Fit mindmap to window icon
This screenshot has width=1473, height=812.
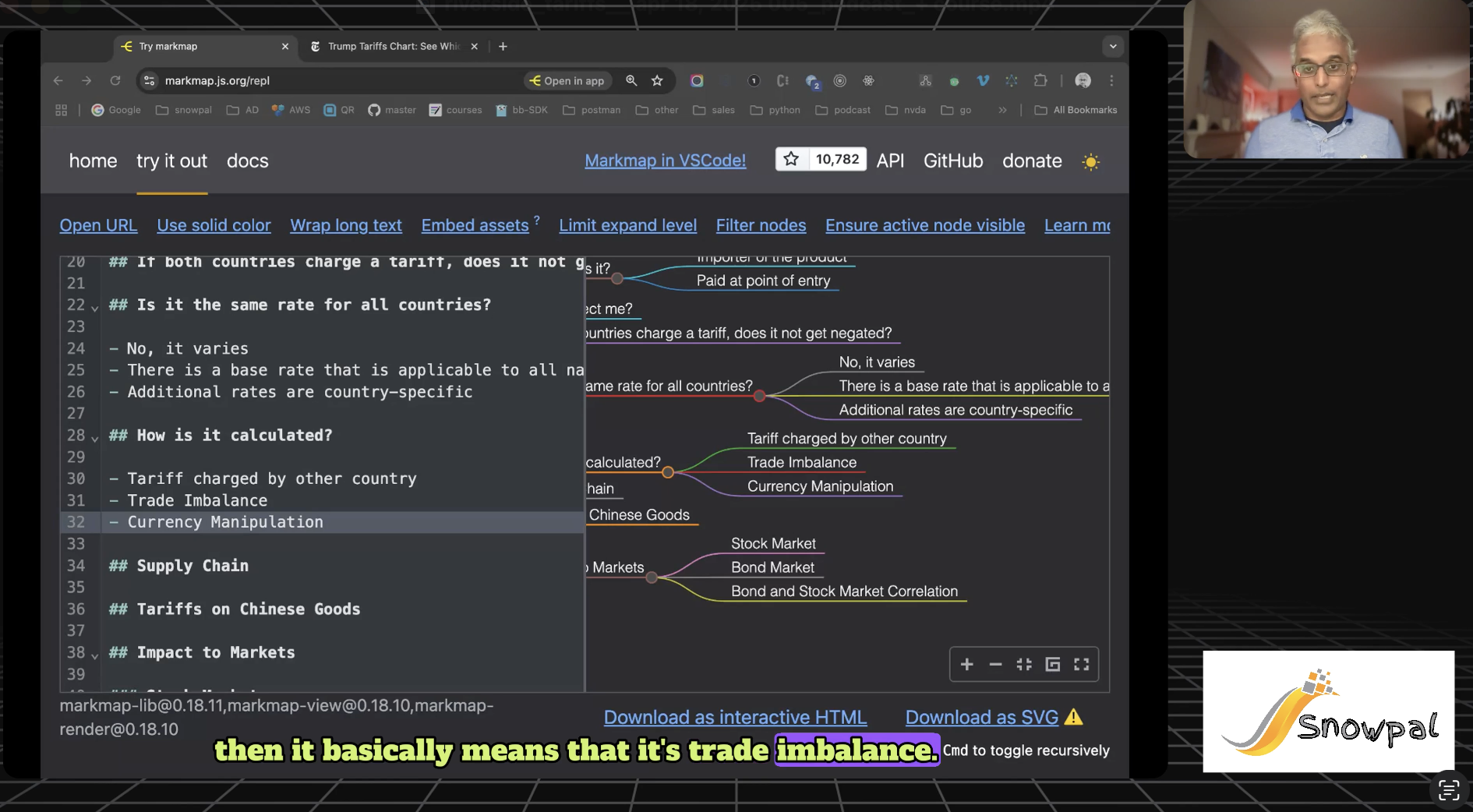tap(1024, 664)
